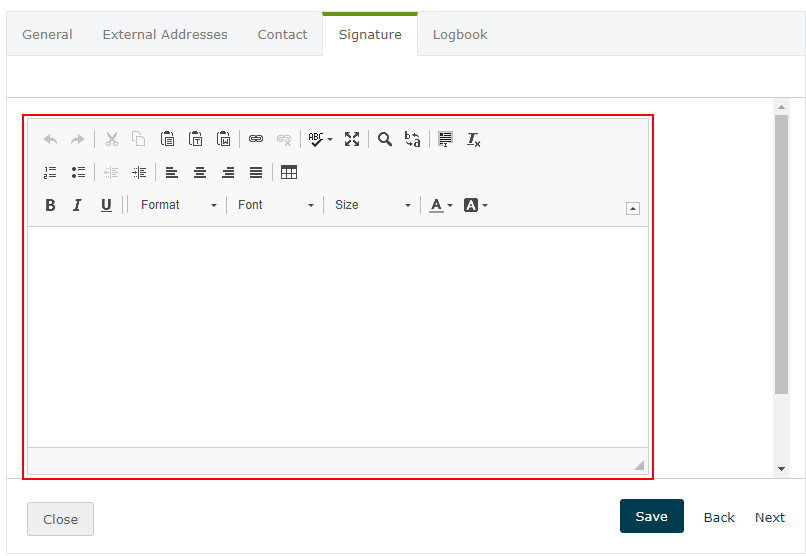Click inside the signature text area
This screenshot has width=806, height=556.
click(337, 335)
